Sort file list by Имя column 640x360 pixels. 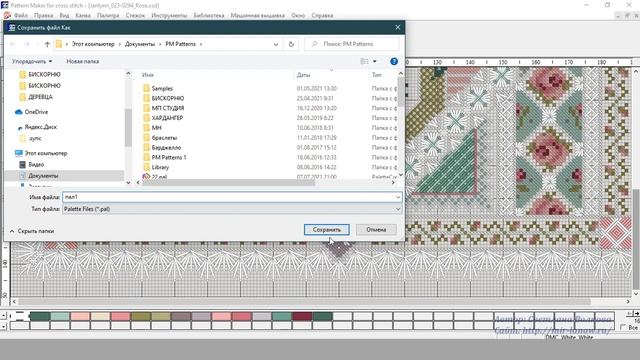point(148,75)
